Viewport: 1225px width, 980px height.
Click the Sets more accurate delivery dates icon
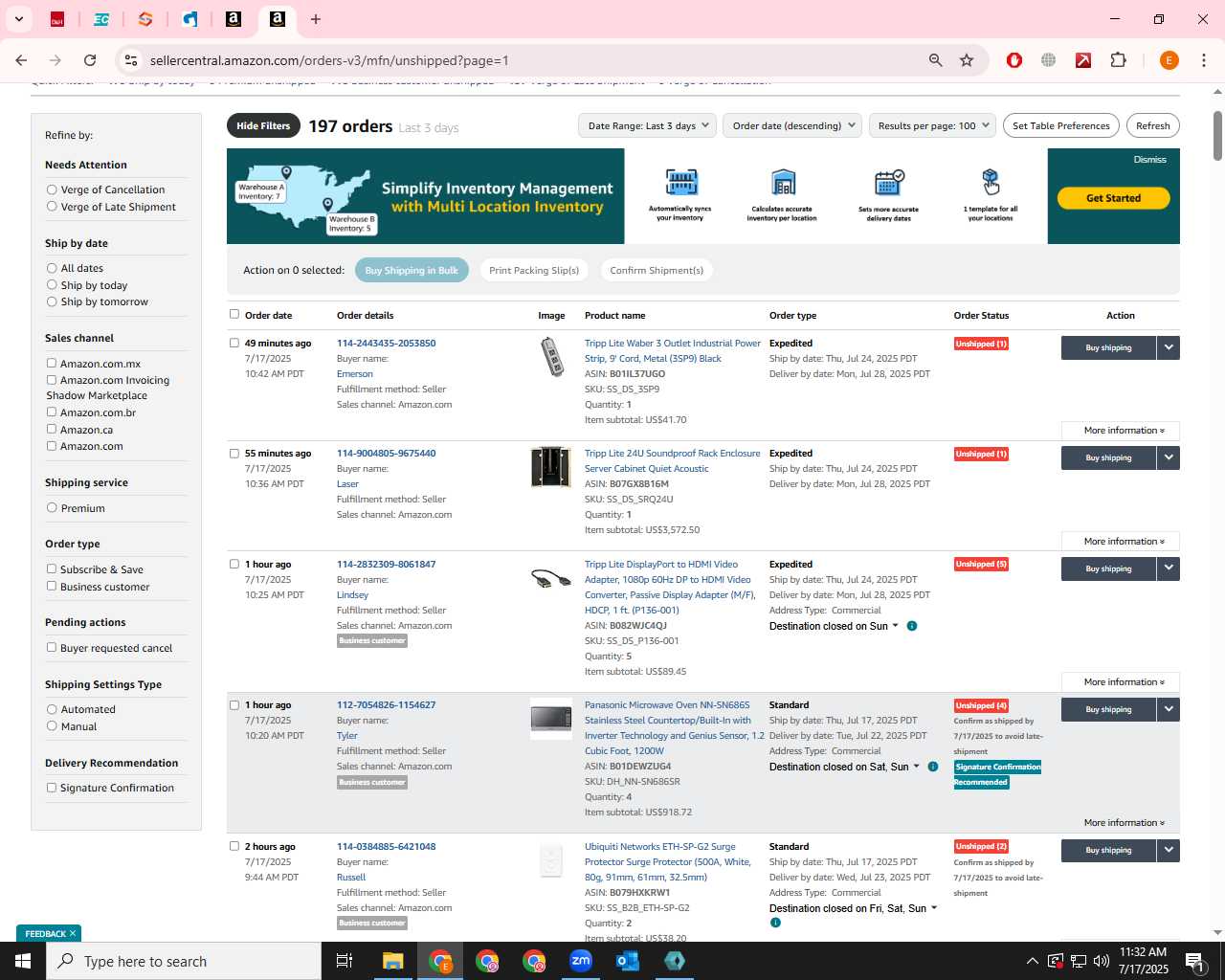pos(888,182)
